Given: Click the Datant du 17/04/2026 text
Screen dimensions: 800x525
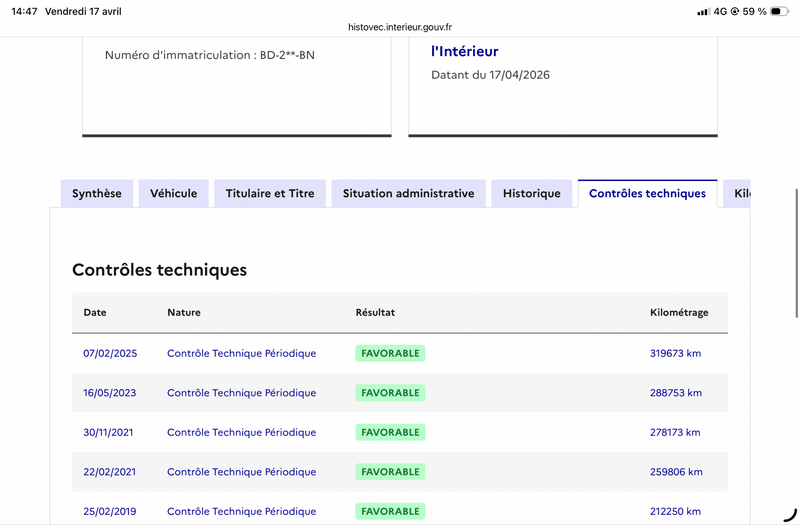Looking at the screenshot, I should coord(490,75).
